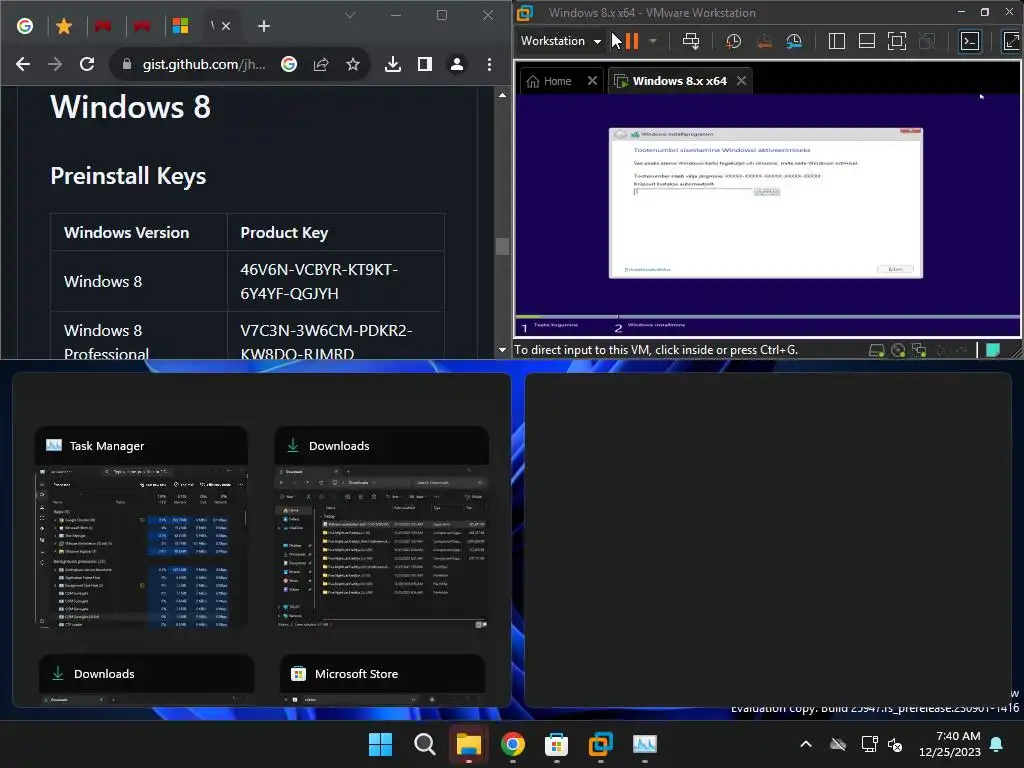Click the network adapter status icon in VMware
This screenshot has height=768, width=1024.
pyautogui.click(x=919, y=351)
